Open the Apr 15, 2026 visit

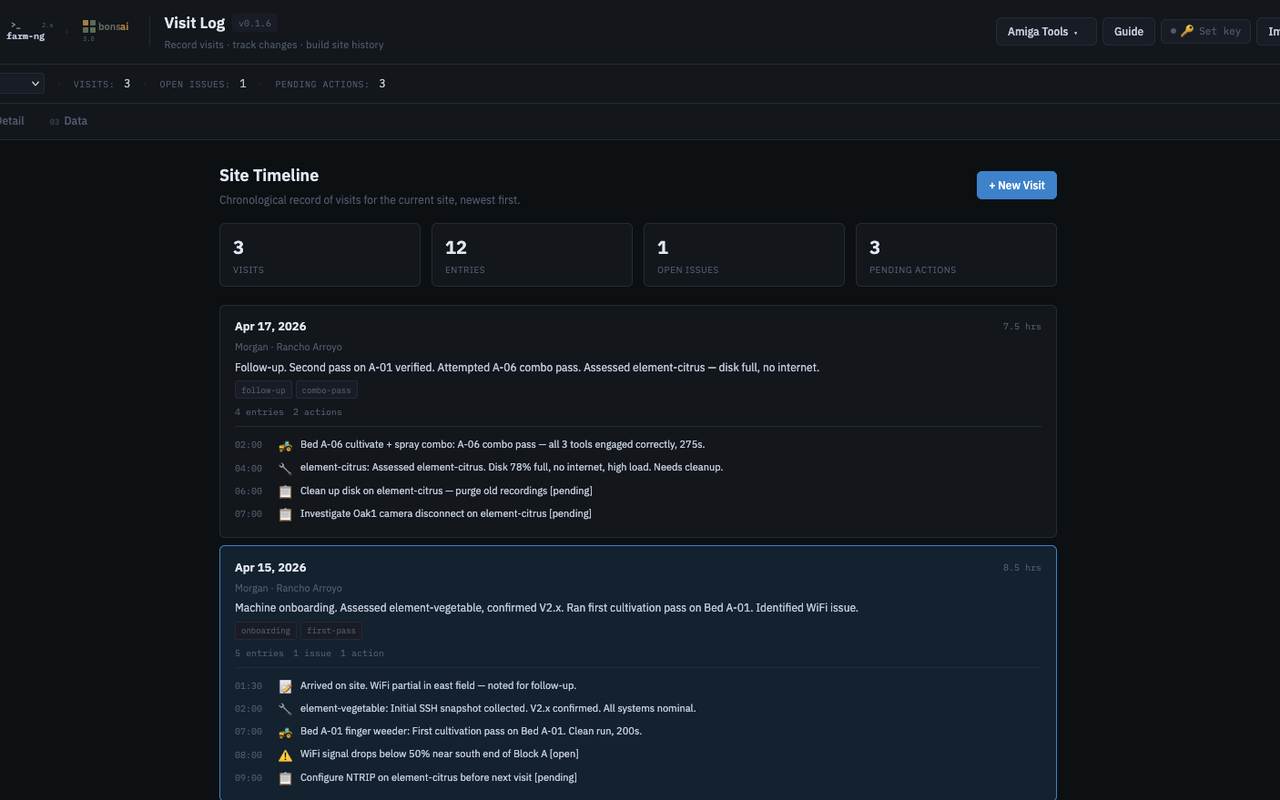(638, 672)
